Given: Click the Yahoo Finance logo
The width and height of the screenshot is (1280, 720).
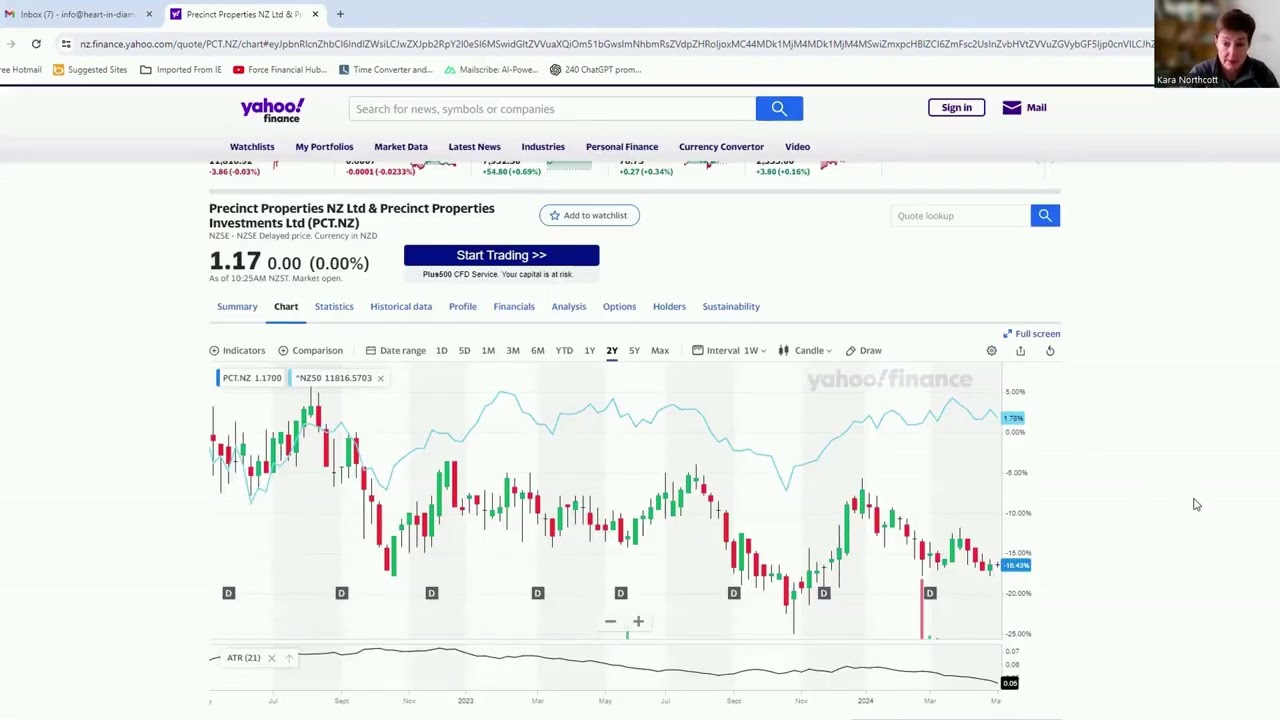Looking at the screenshot, I should 272,110.
